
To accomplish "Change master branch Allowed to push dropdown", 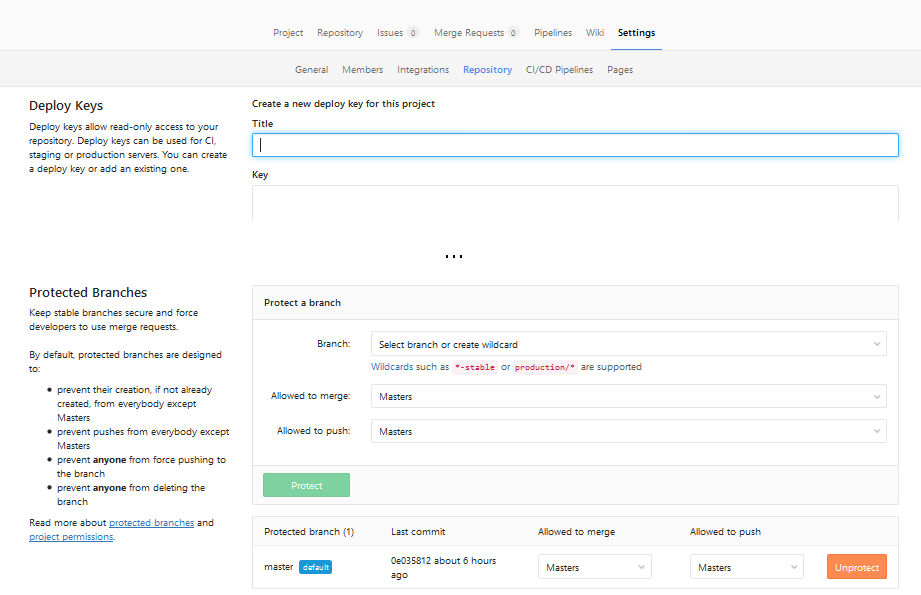I will point(747,567).
